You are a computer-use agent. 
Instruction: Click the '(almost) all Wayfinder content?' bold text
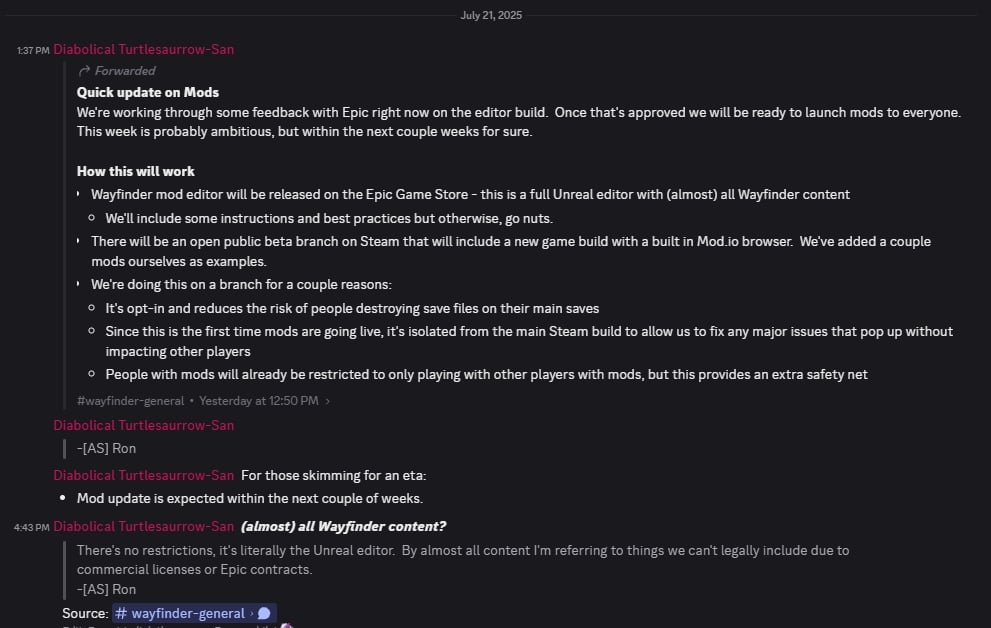pyautogui.click(x=343, y=527)
